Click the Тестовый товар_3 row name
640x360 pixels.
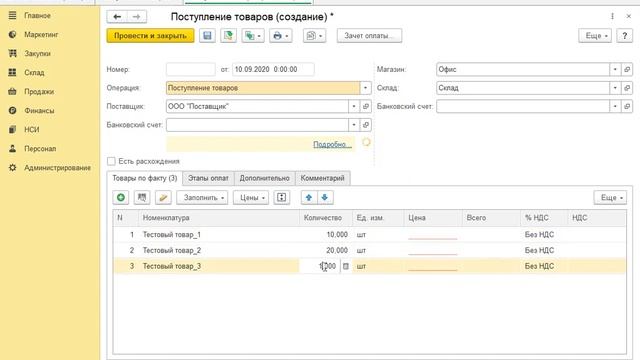[171, 266]
